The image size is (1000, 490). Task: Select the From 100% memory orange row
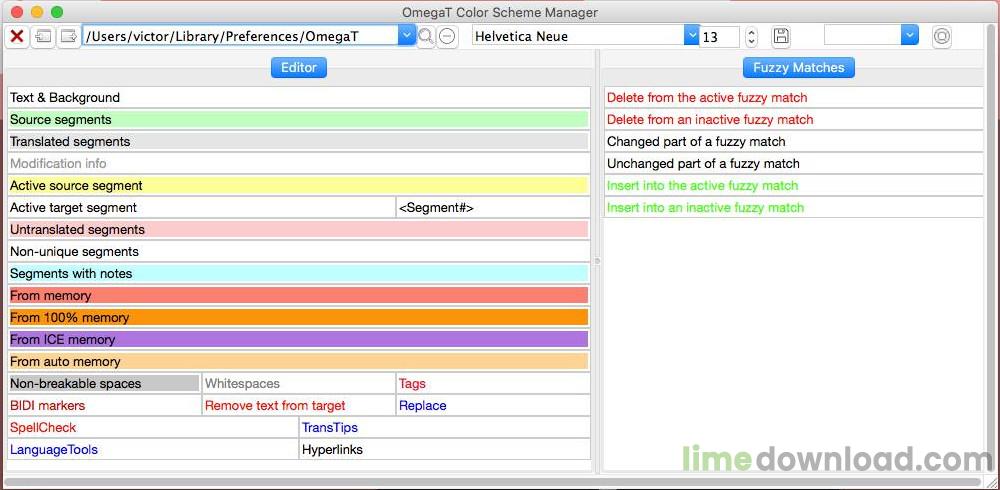(x=298, y=317)
